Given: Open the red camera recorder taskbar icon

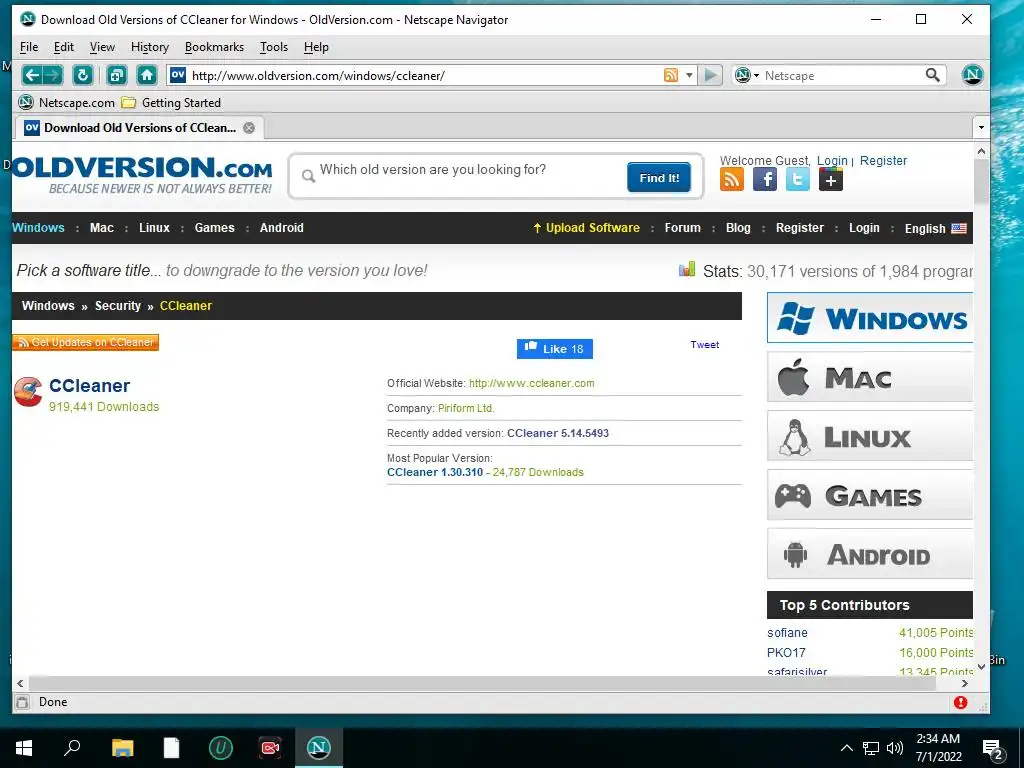Looking at the screenshot, I should coord(270,748).
